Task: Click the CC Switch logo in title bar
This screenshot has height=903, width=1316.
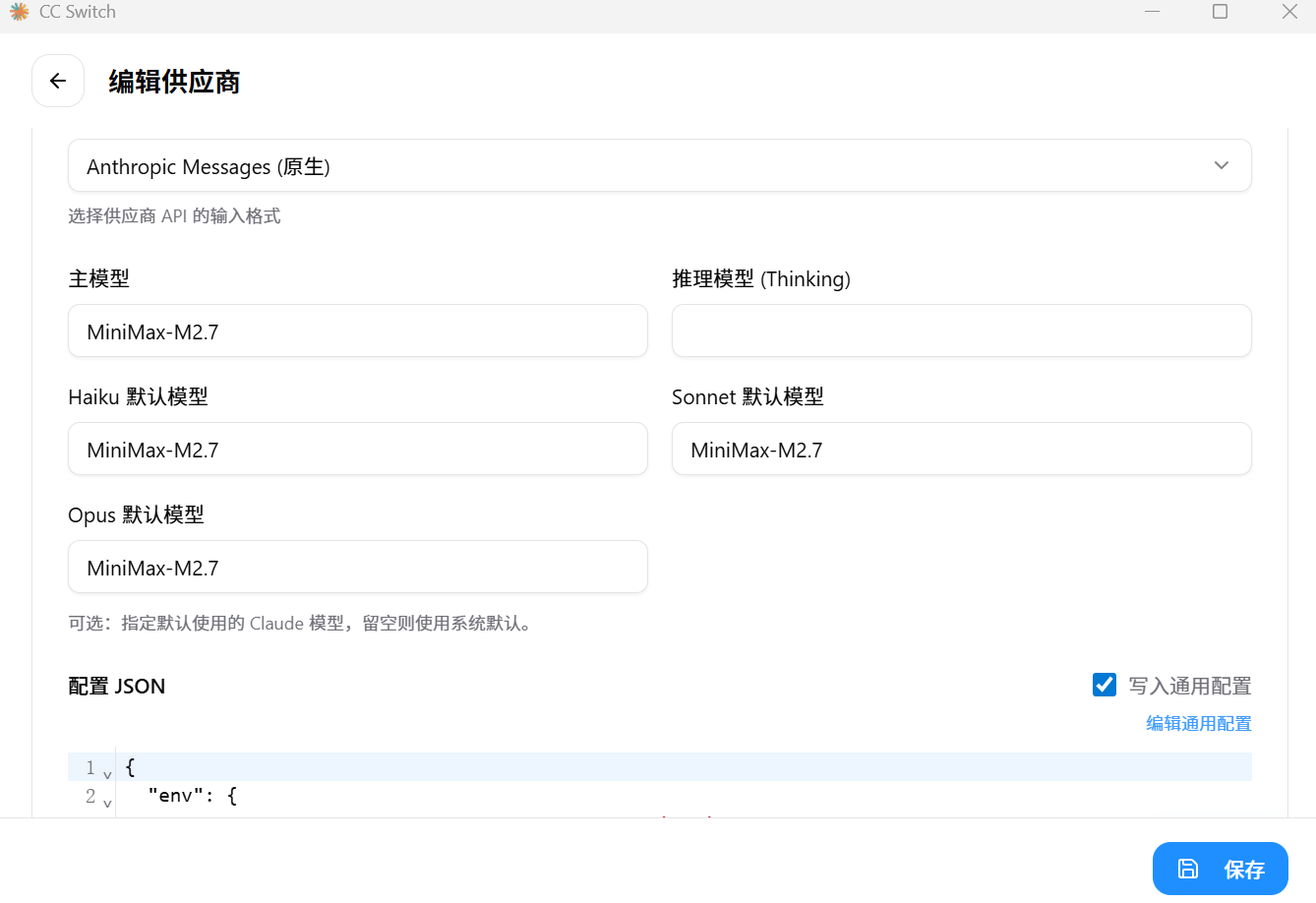Action: point(19,12)
